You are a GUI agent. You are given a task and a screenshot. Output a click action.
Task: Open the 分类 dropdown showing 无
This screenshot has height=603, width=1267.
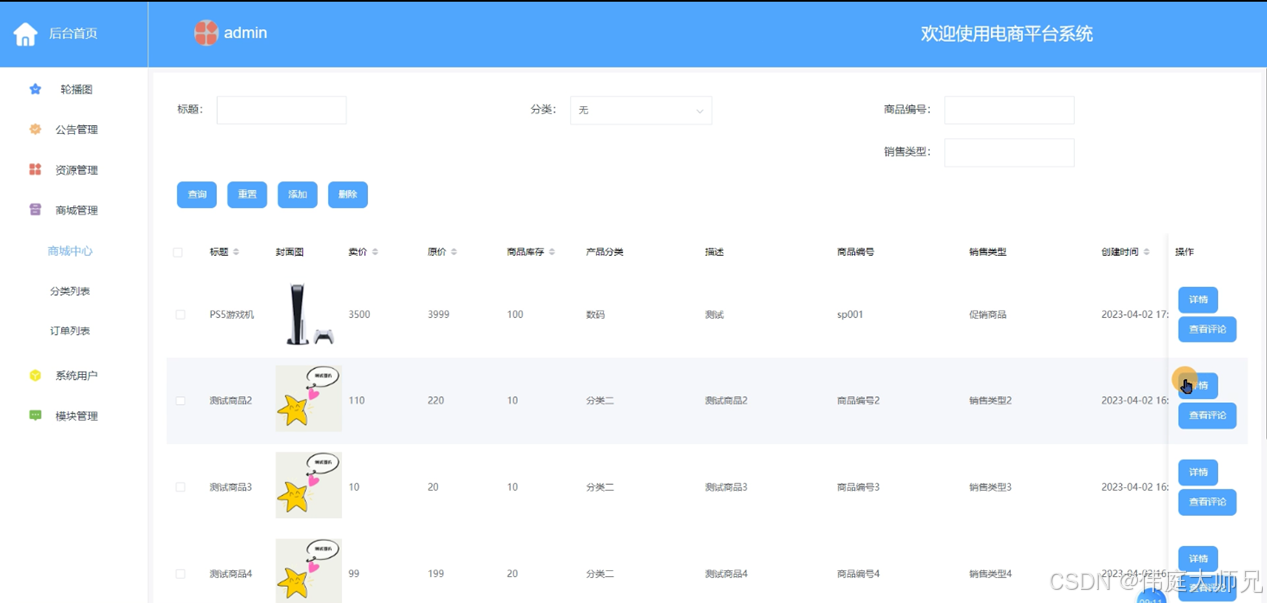[641, 110]
